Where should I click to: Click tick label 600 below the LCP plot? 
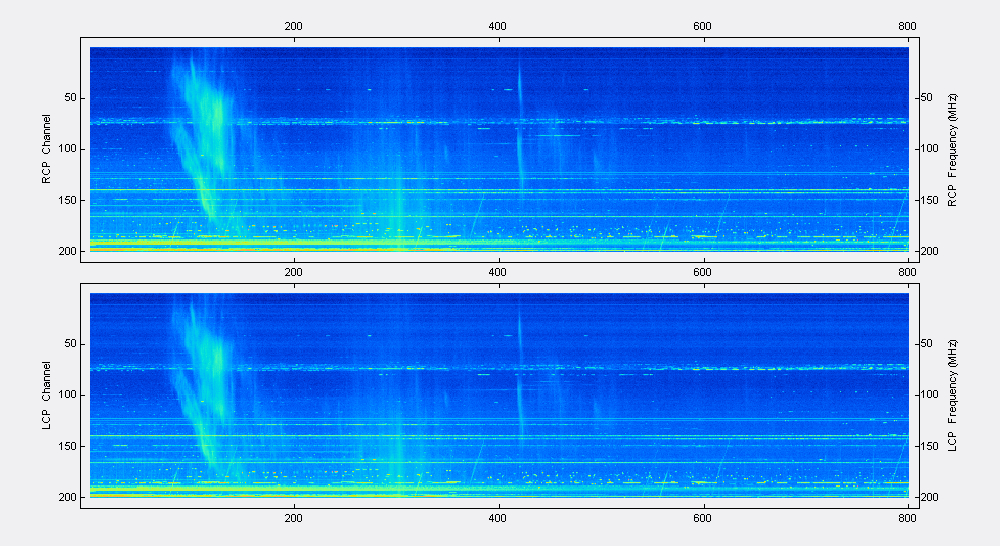(x=702, y=518)
